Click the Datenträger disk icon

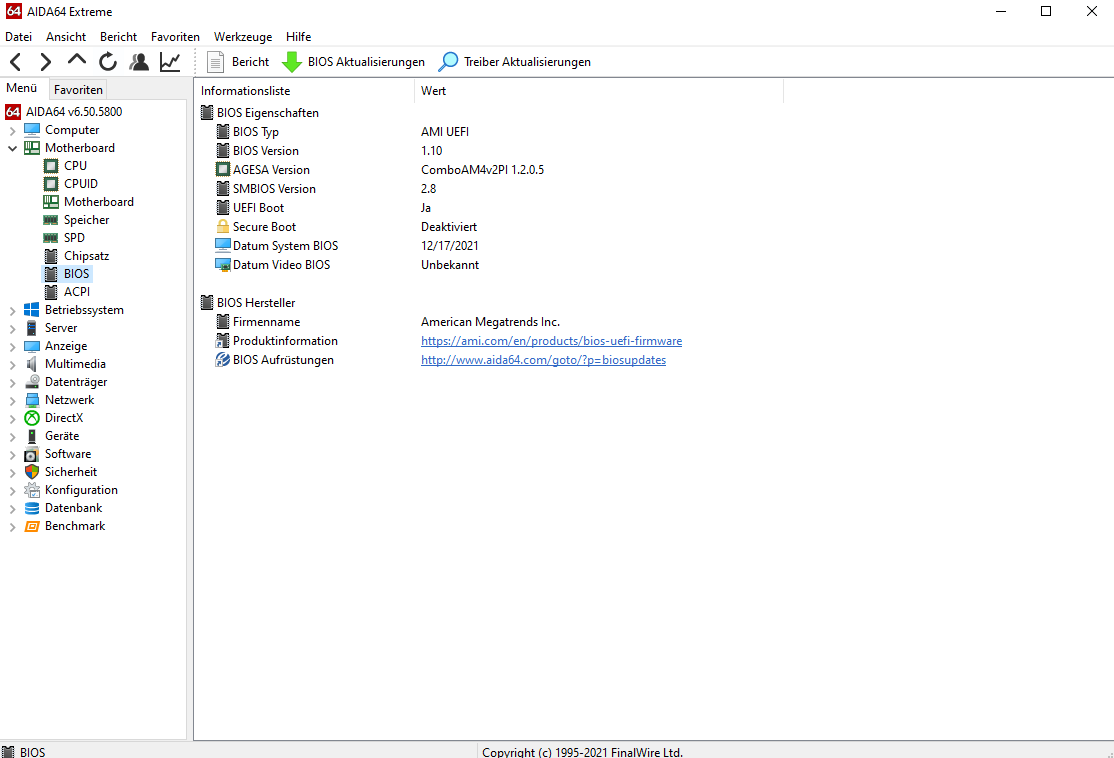pos(32,381)
